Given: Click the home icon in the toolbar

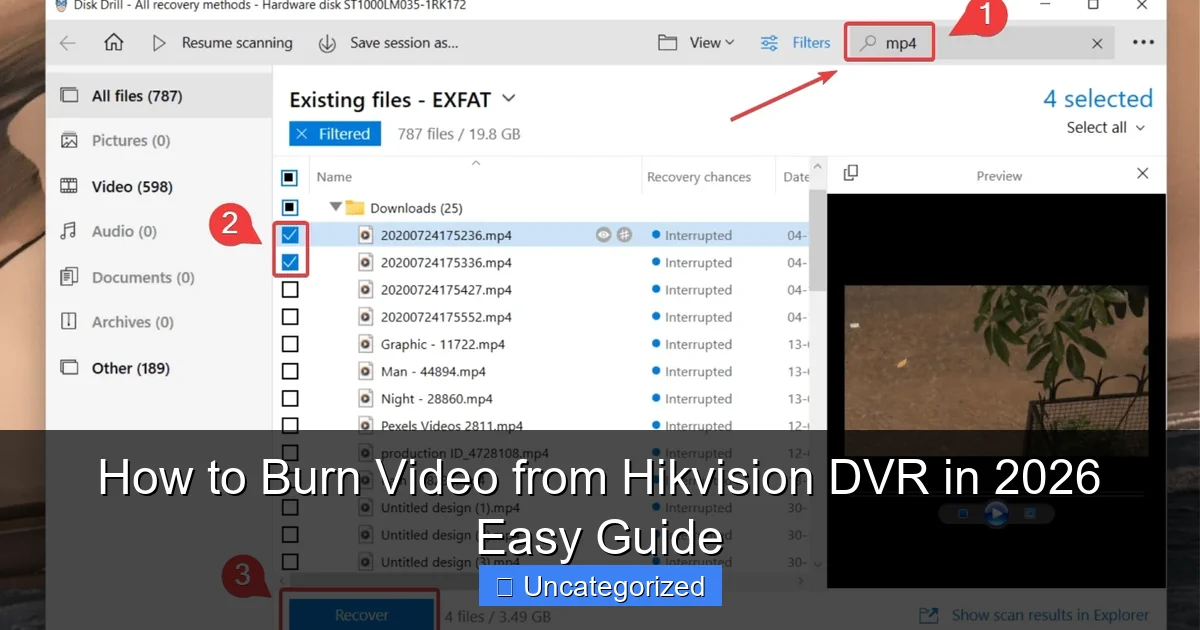Looking at the screenshot, I should coord(113,42).
